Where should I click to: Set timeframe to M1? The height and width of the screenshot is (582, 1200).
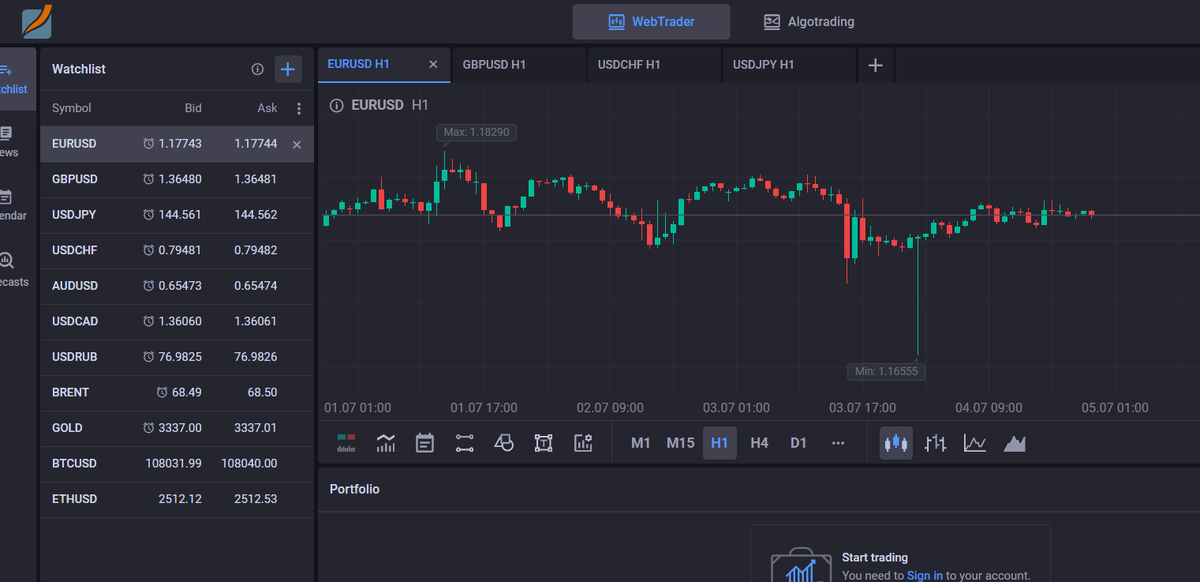coord(641,443)
